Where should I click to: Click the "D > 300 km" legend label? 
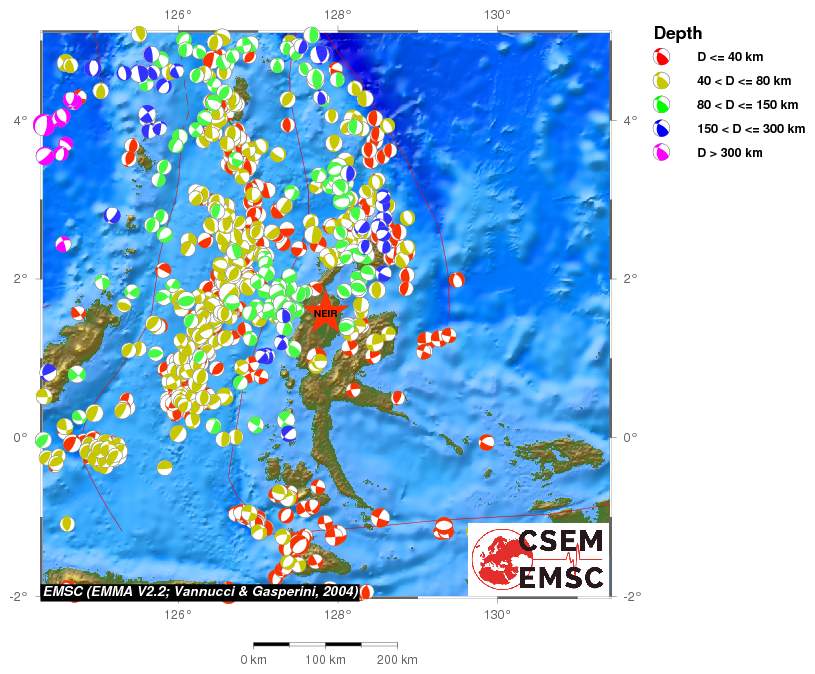pos(730,153)
